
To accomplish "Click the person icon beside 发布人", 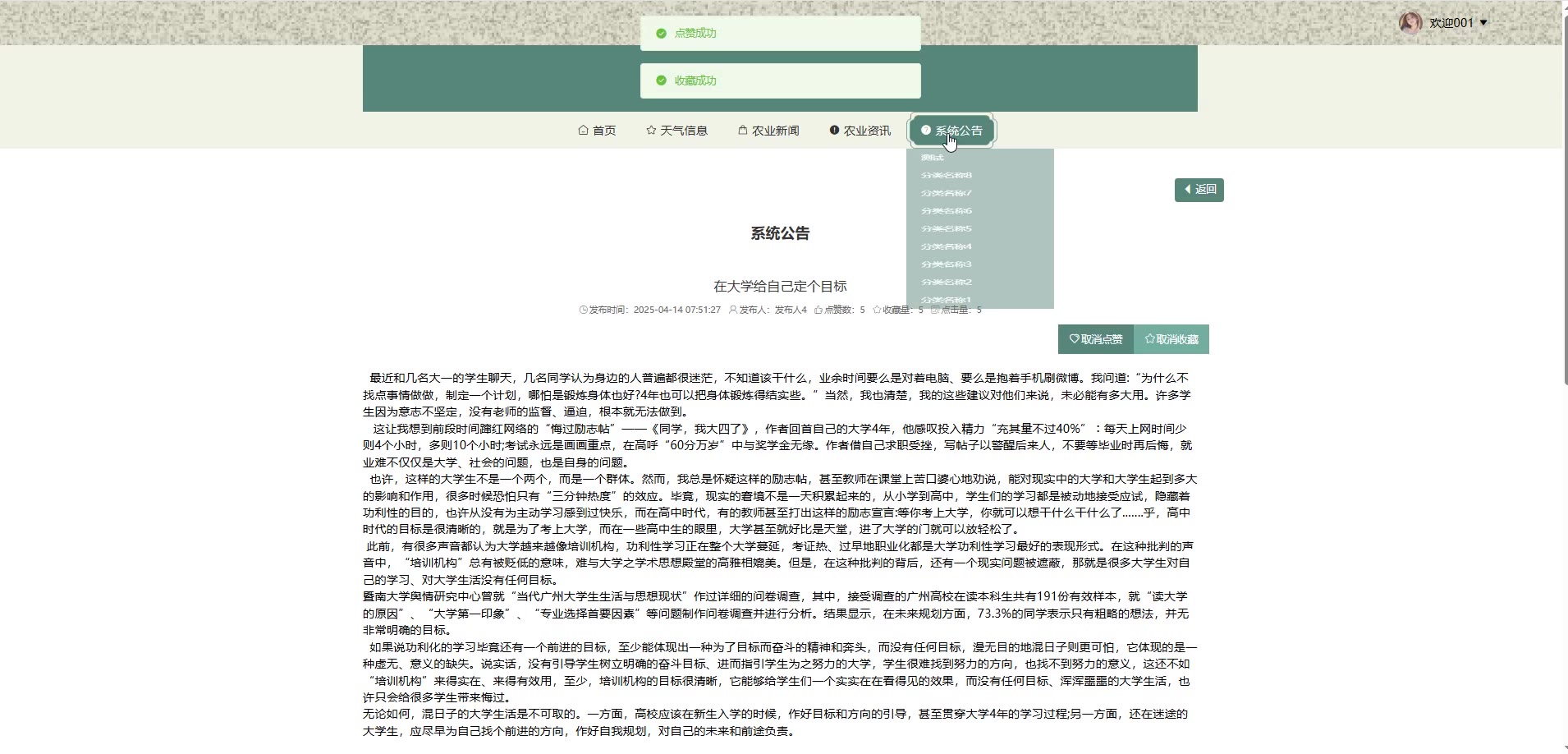I will tap(733, 310).
